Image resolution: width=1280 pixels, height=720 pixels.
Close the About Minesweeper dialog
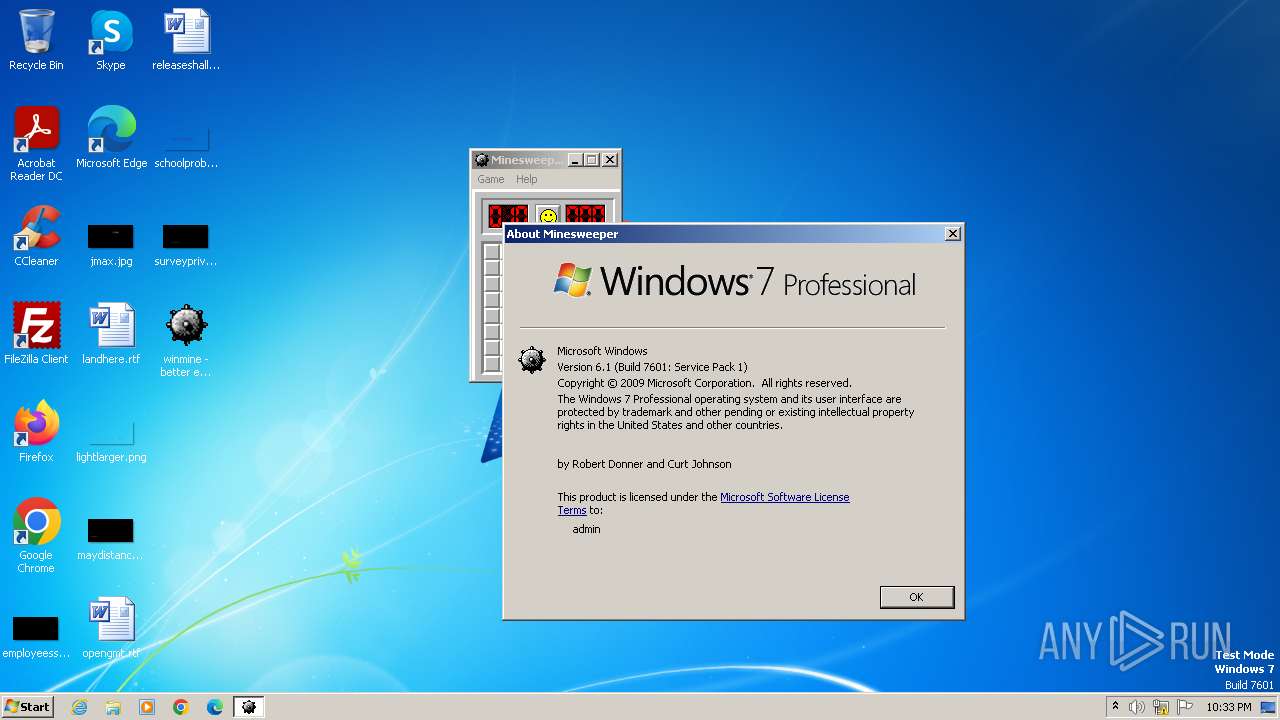[x=953, y=233]
